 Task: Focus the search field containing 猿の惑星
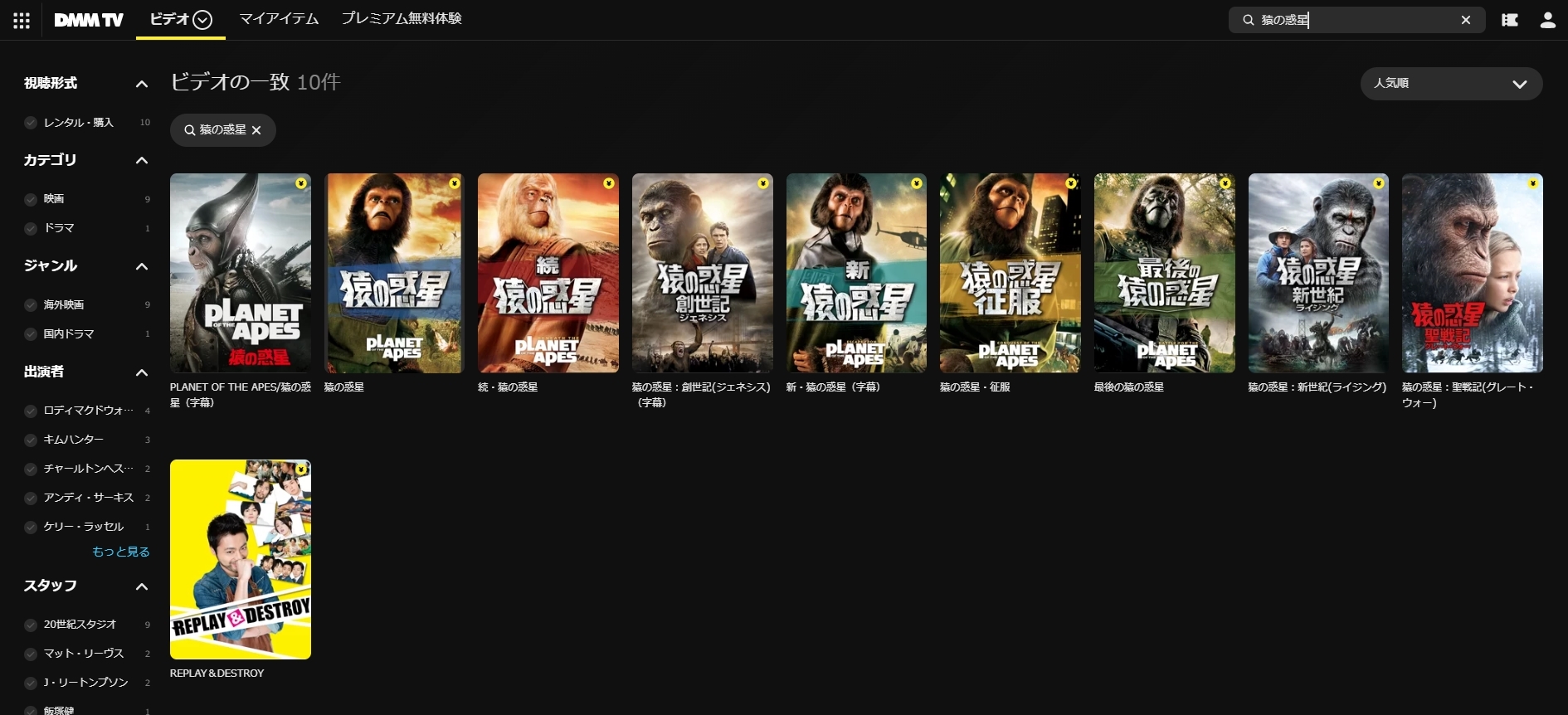coord(1356,20)
